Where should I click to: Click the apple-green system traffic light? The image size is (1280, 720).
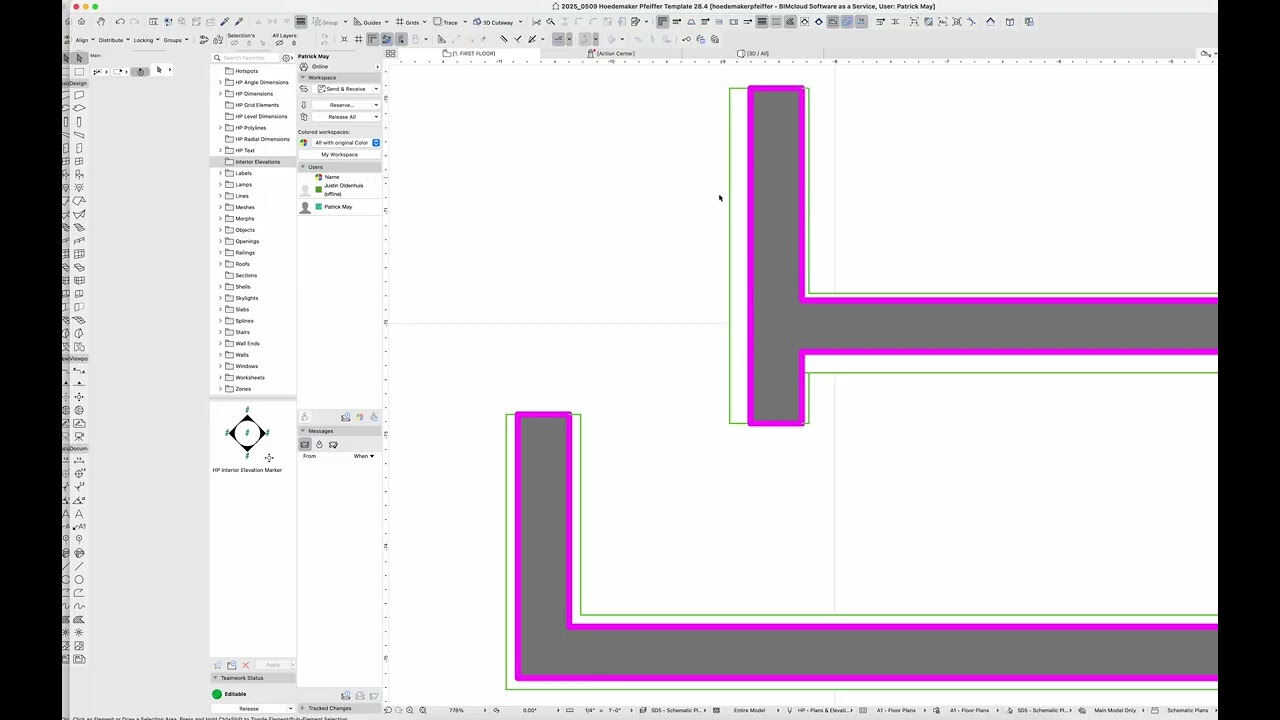point(95,7)
